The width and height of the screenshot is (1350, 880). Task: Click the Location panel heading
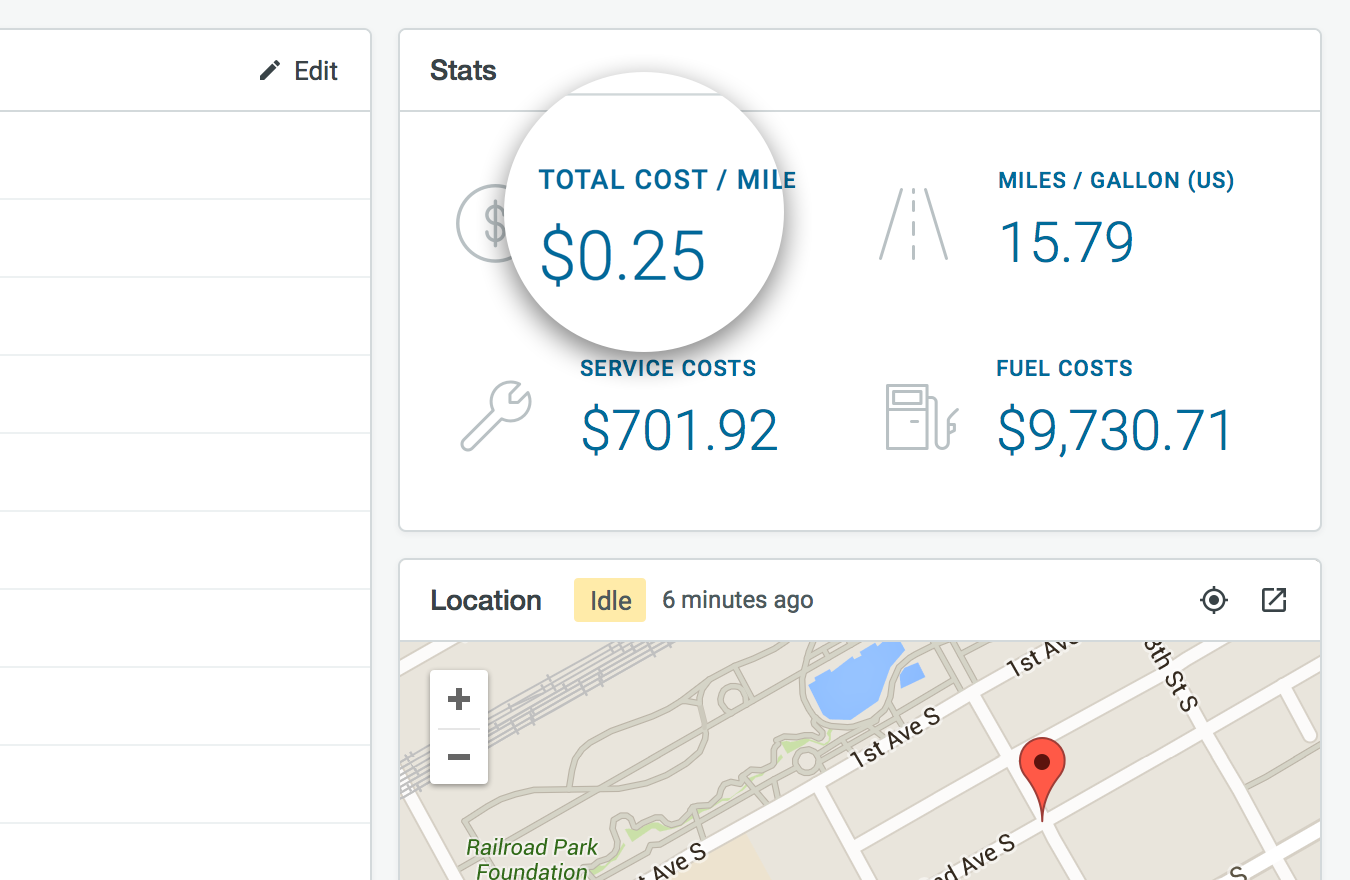coord(486,601)
